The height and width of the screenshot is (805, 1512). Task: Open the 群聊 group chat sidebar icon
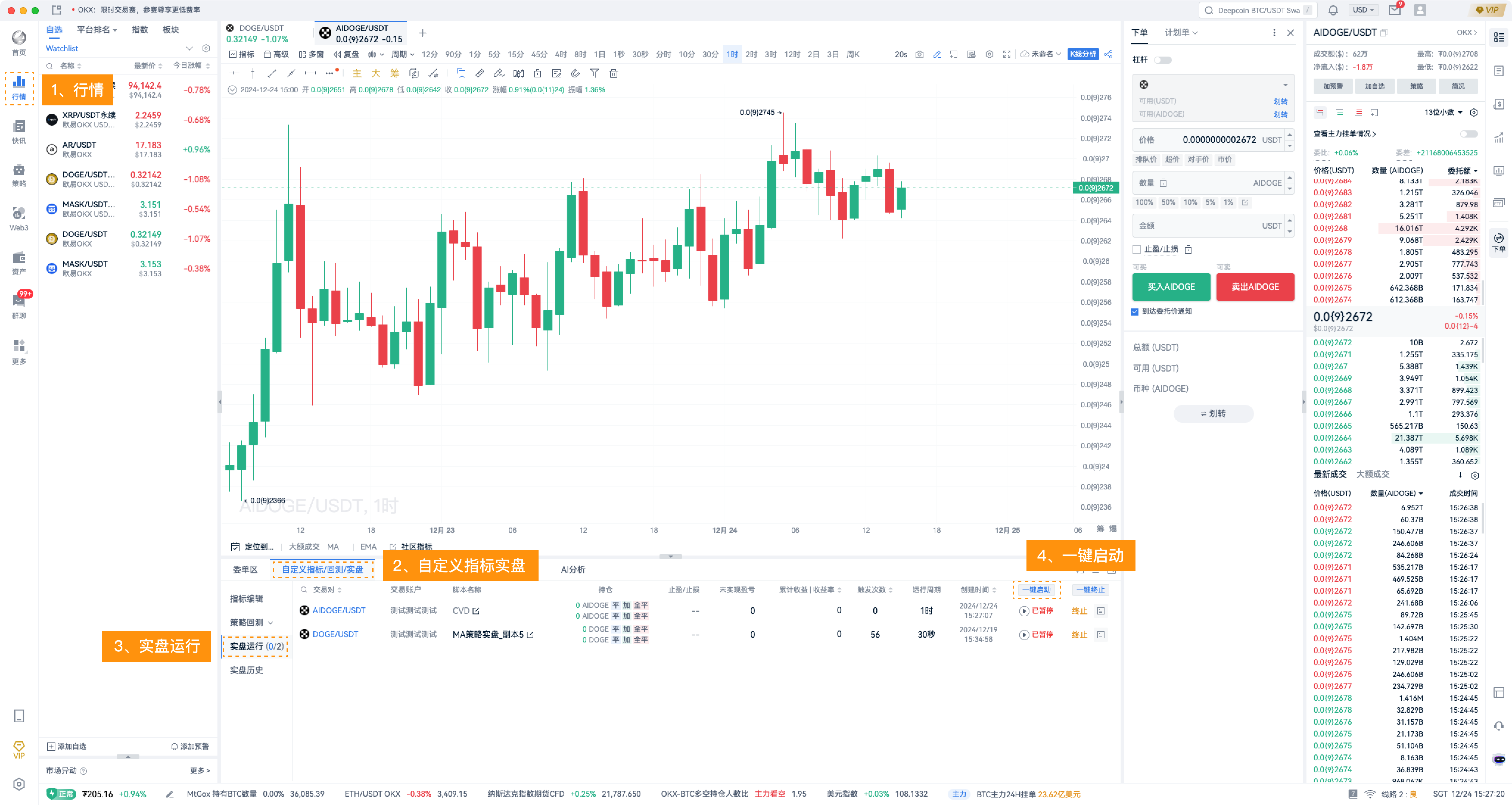(19, 306)
